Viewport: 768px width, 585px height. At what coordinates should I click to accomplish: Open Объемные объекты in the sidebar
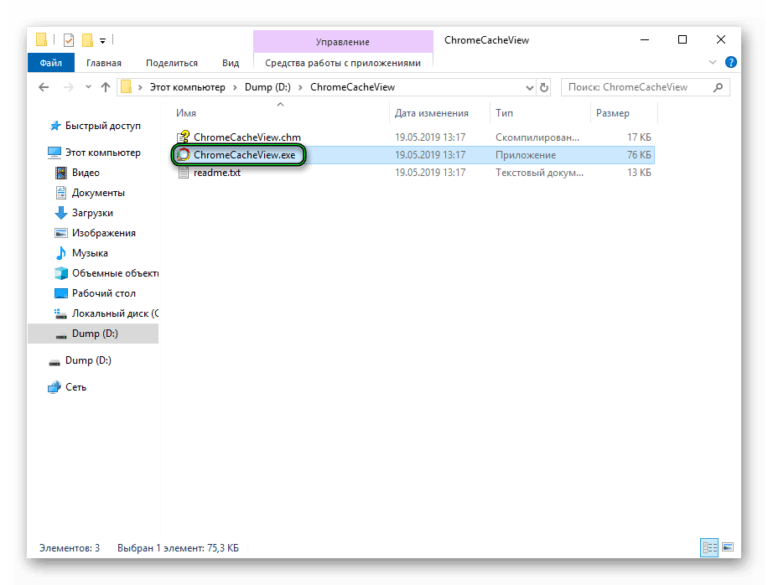pyautogui.click(x=115, y=273)
